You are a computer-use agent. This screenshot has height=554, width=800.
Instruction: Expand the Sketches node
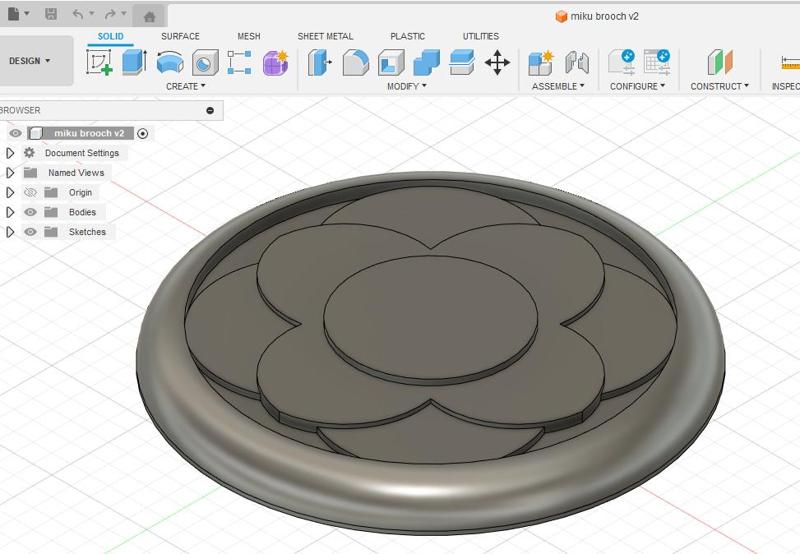click(x=10, y=232)
